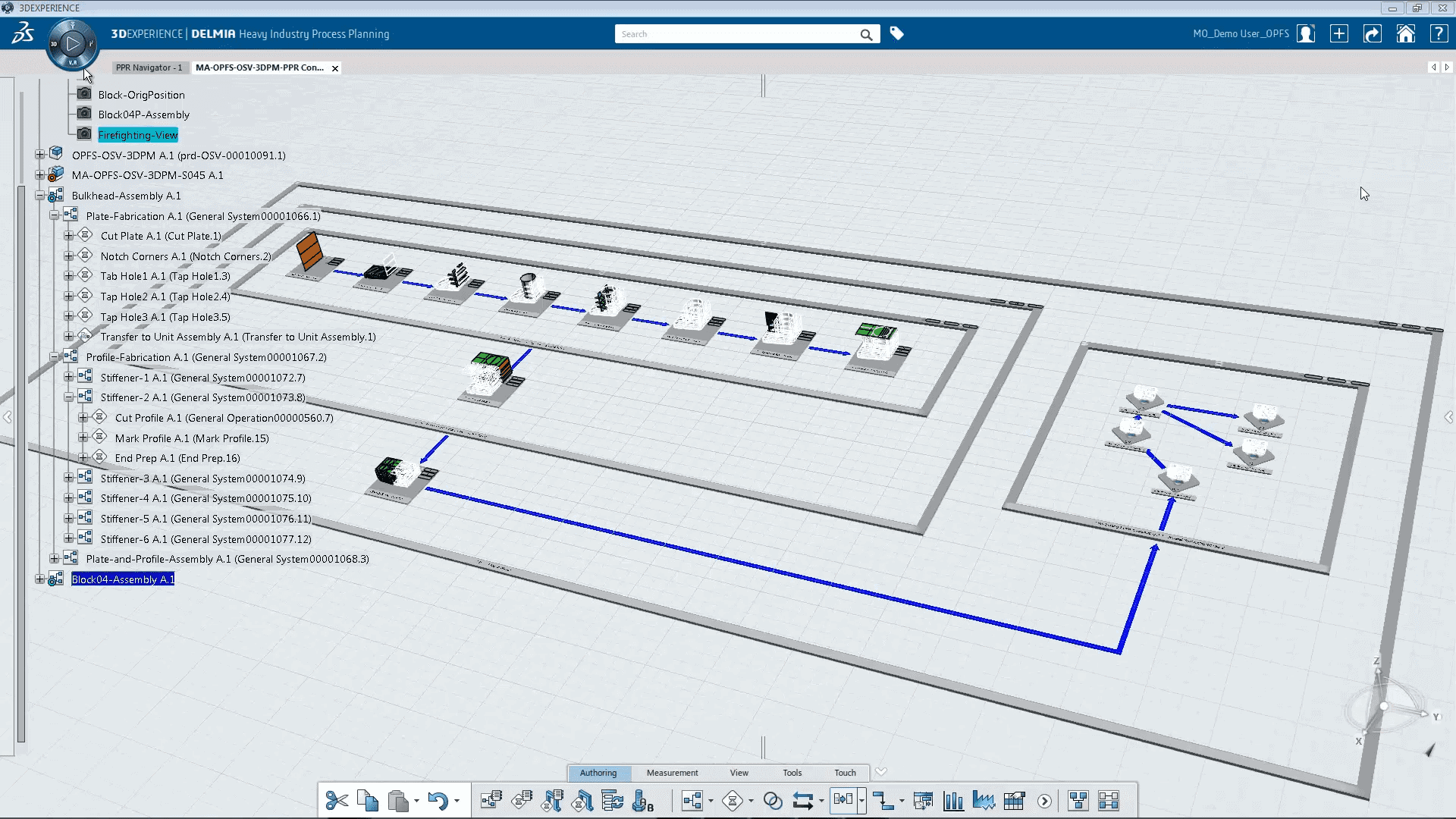Click PPR Navigator tab

point(148,67)
